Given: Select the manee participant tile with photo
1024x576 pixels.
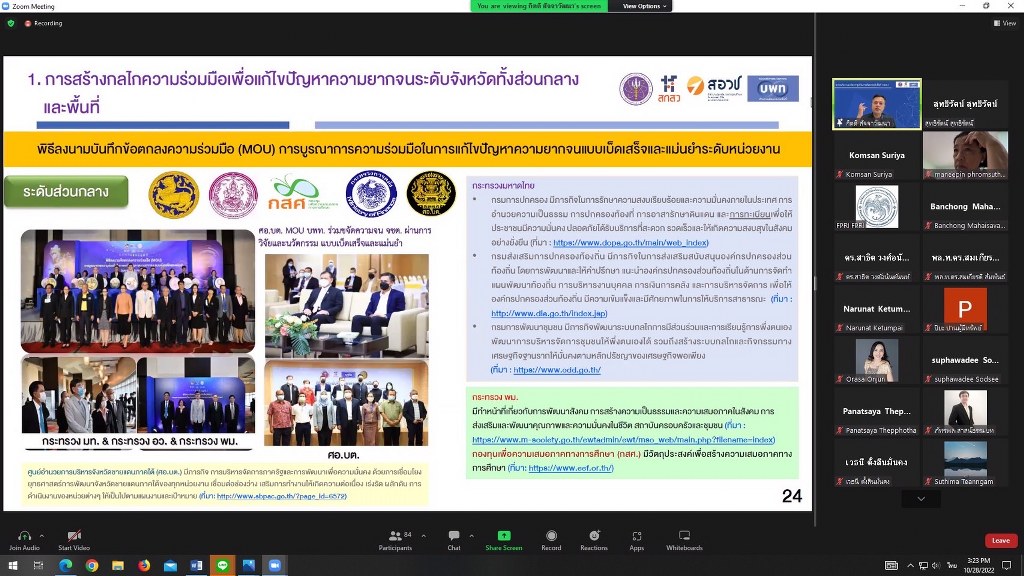Looking at the screenshot, I should [x=965, y=155].
